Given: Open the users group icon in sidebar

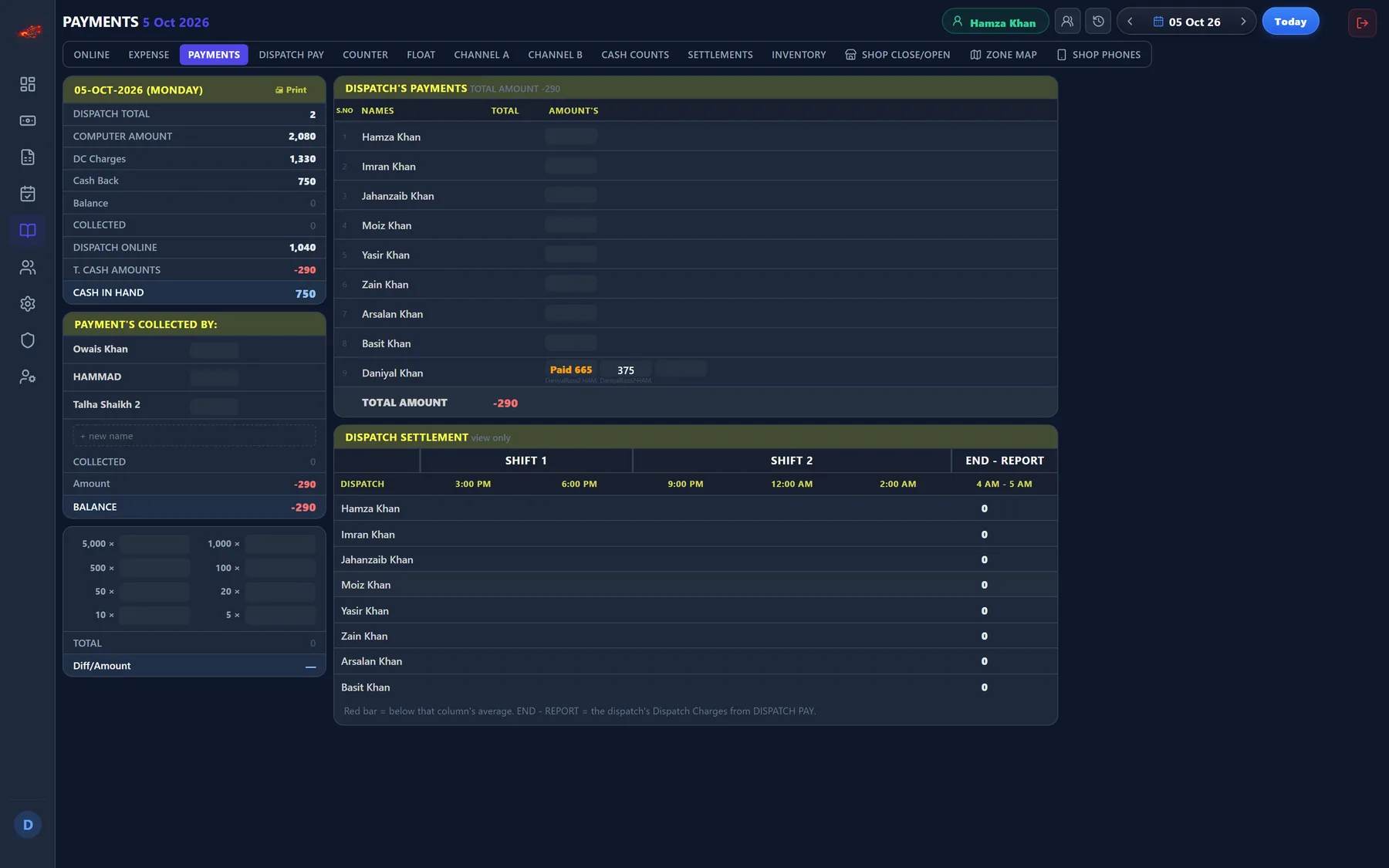Looking at the screenshot, I should [x=28, y=267].
